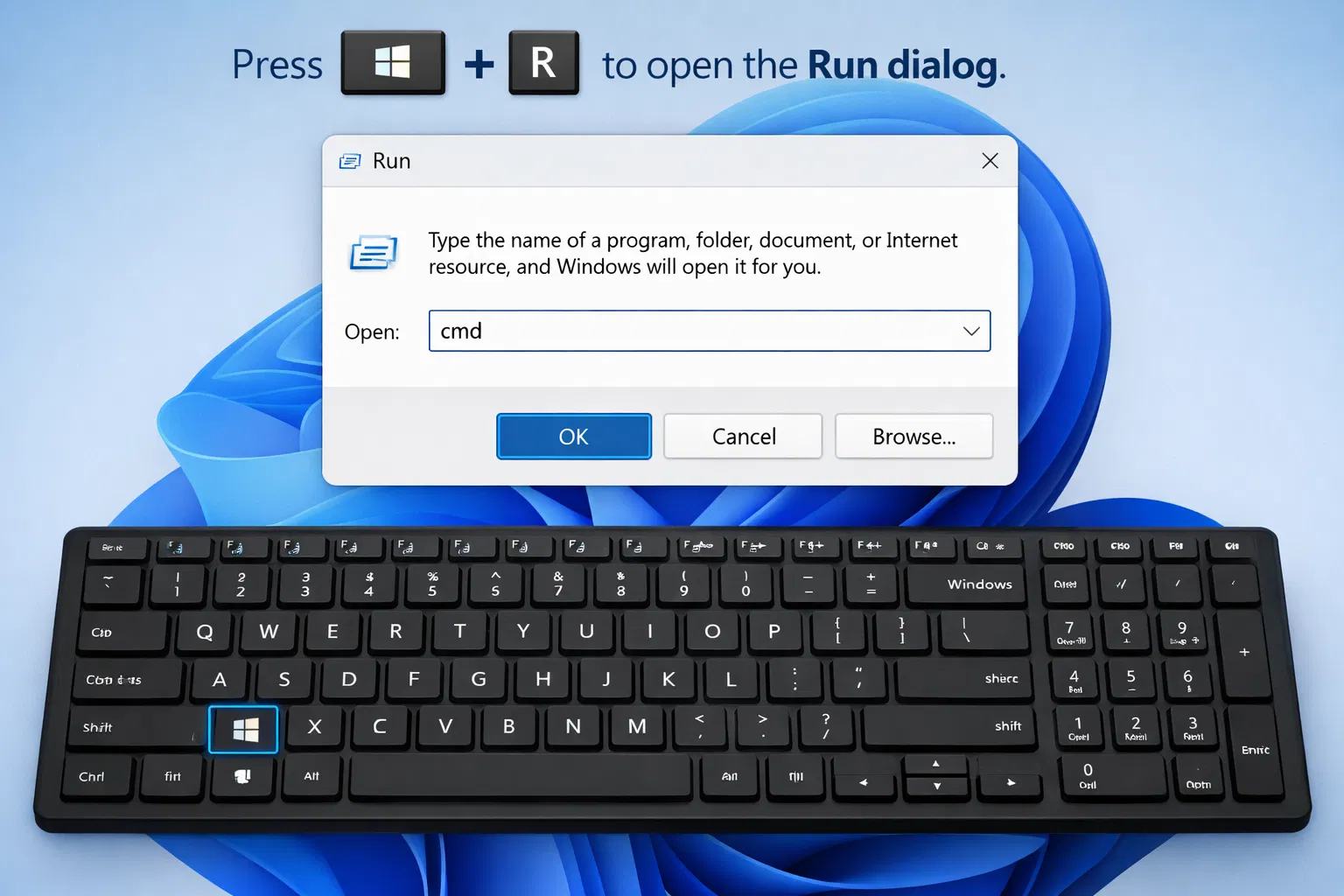The image size is (1344, 896).
Task: Click the 'Run dialog' bold text in the header
Action: (x=902, y=65)
